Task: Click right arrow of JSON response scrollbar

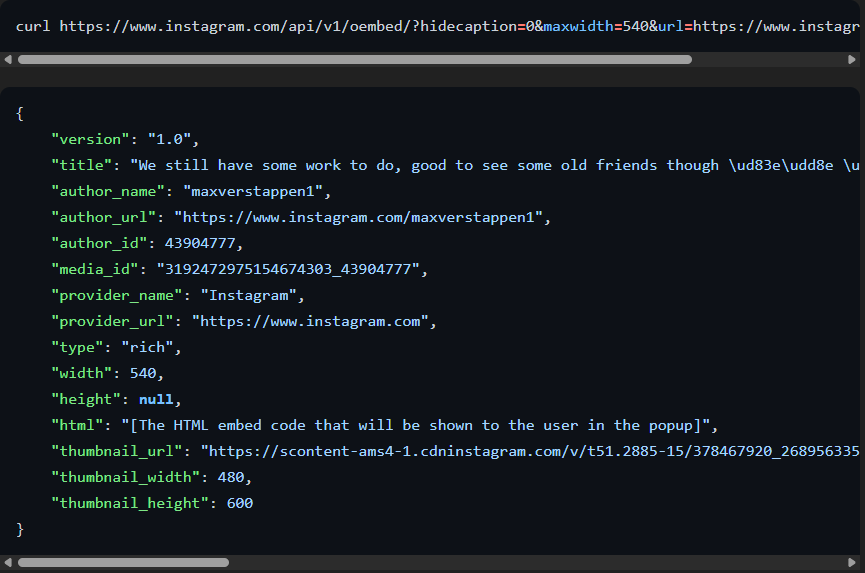Action: (852, 563)
